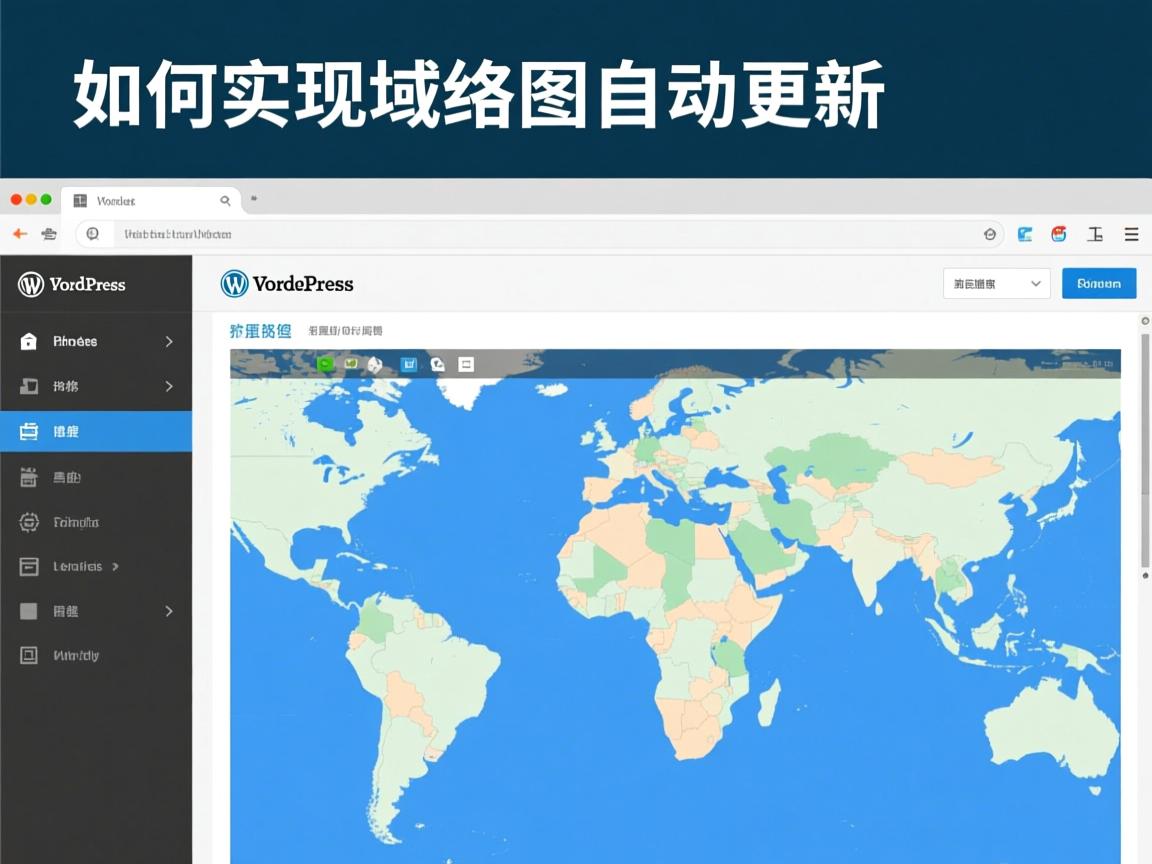Open the dropdown selector near the top-right header

tap(994, 283)
